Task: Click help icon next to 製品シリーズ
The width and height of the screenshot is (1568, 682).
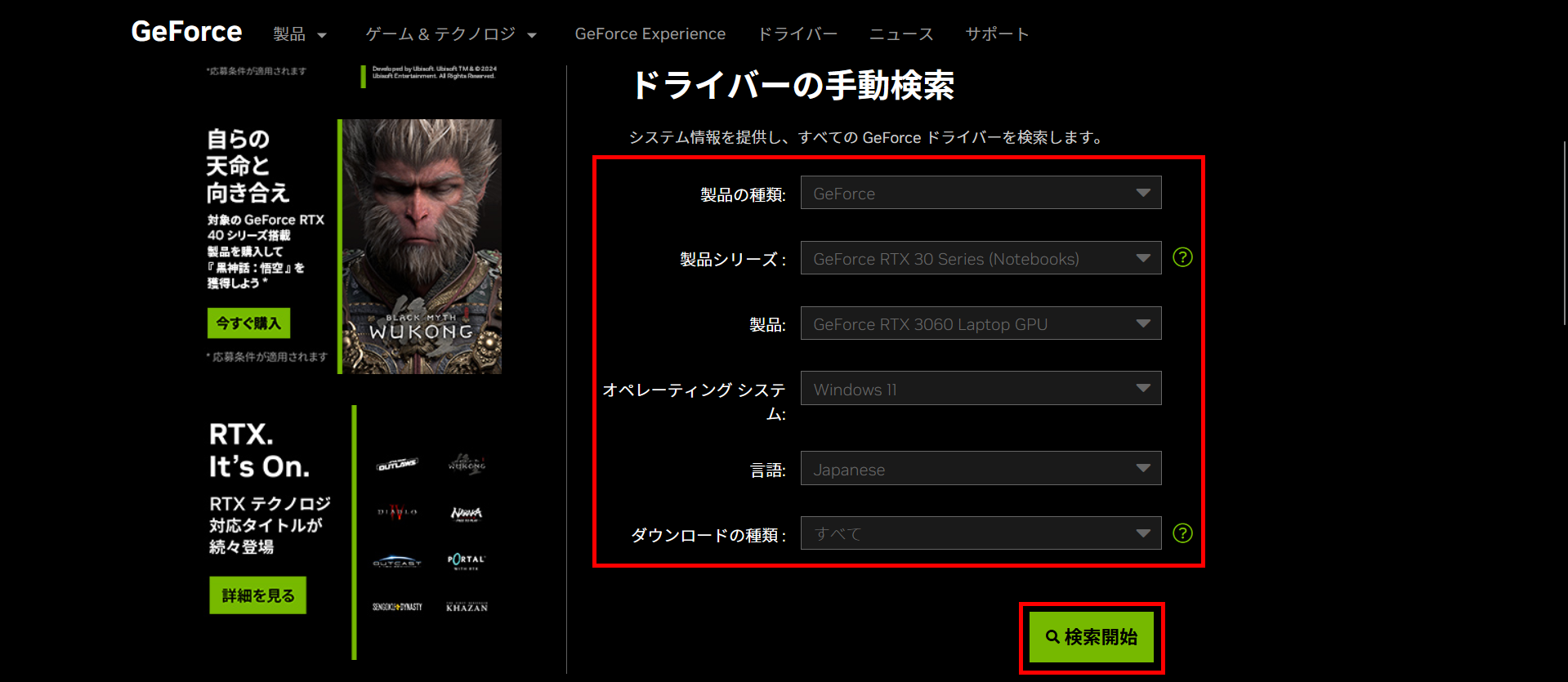Action: click(1182, 257)
